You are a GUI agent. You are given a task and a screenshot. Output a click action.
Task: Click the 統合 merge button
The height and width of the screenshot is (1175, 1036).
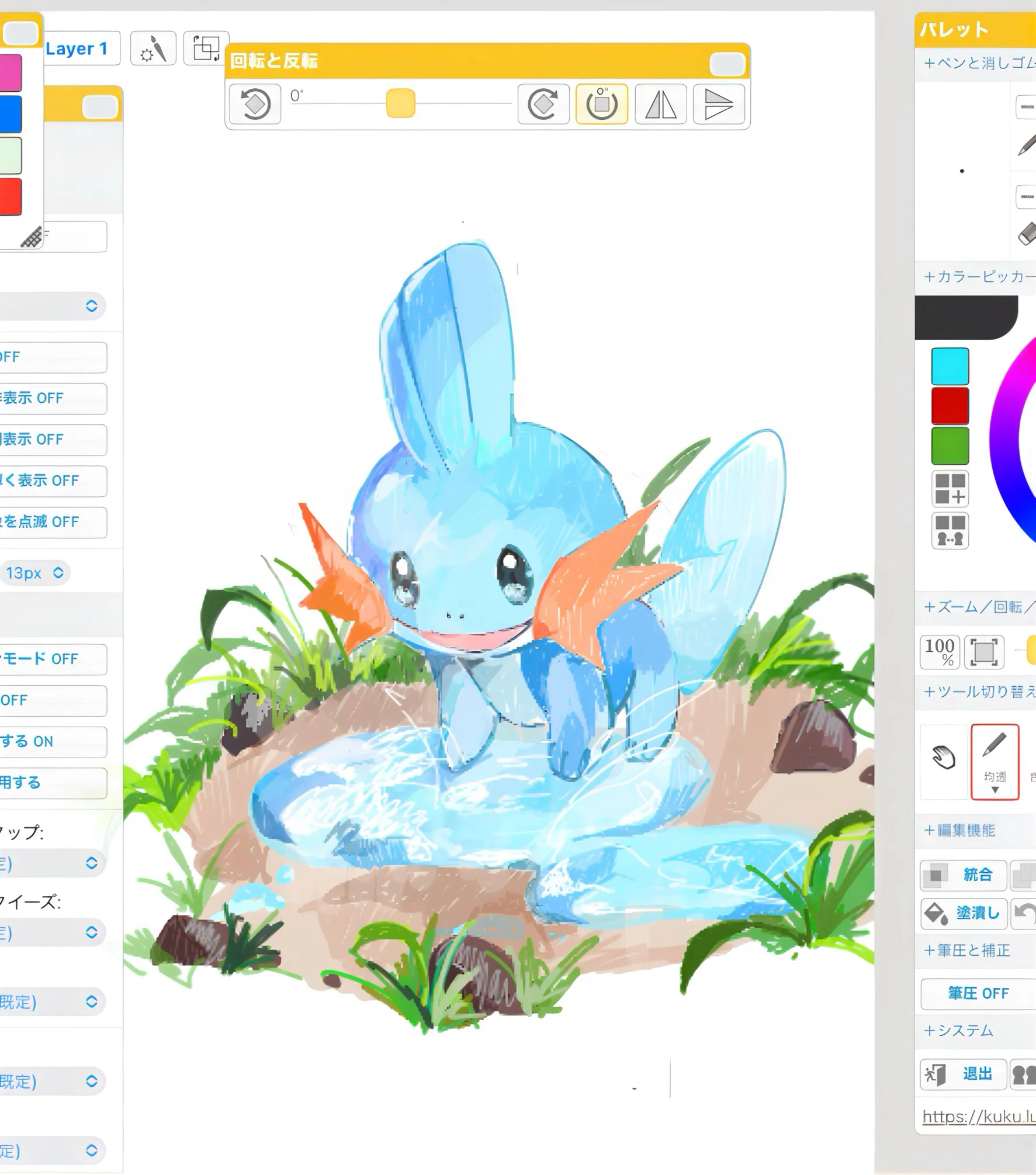point(964,875)
